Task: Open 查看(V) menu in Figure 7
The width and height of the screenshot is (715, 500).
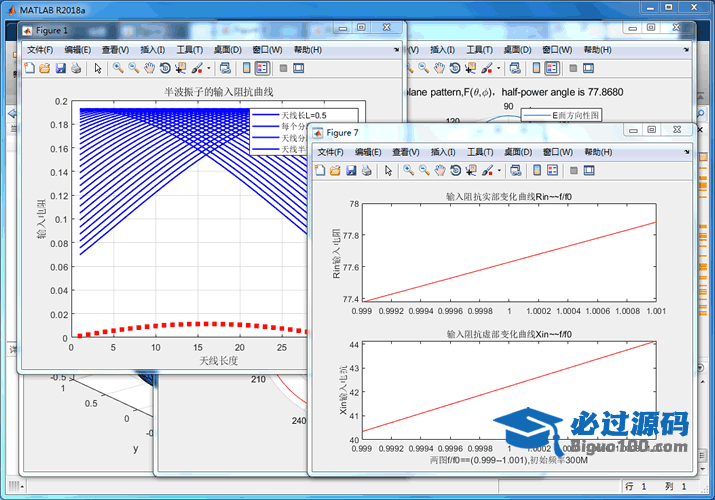Action: pos(406,152)
